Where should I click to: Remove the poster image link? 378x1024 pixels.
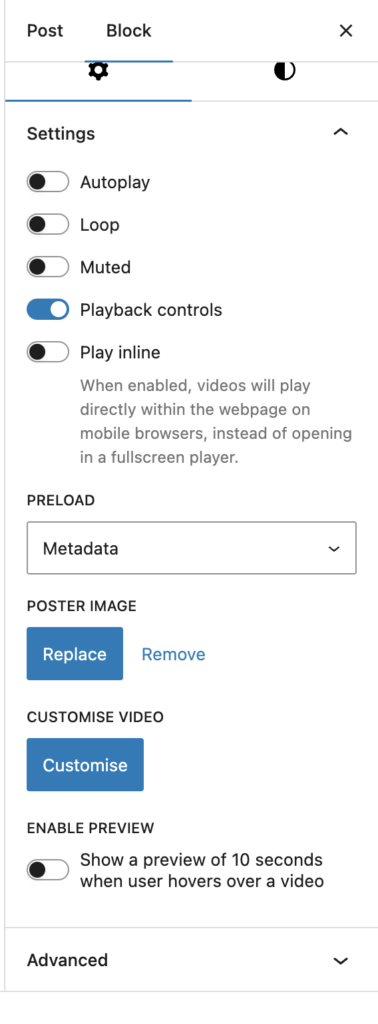point(174,654)
